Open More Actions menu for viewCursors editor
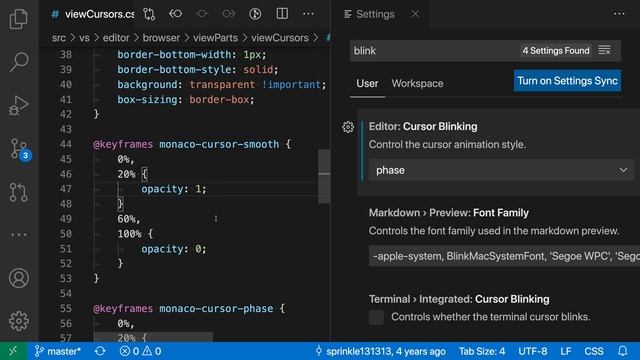 (x=309, y=14)
